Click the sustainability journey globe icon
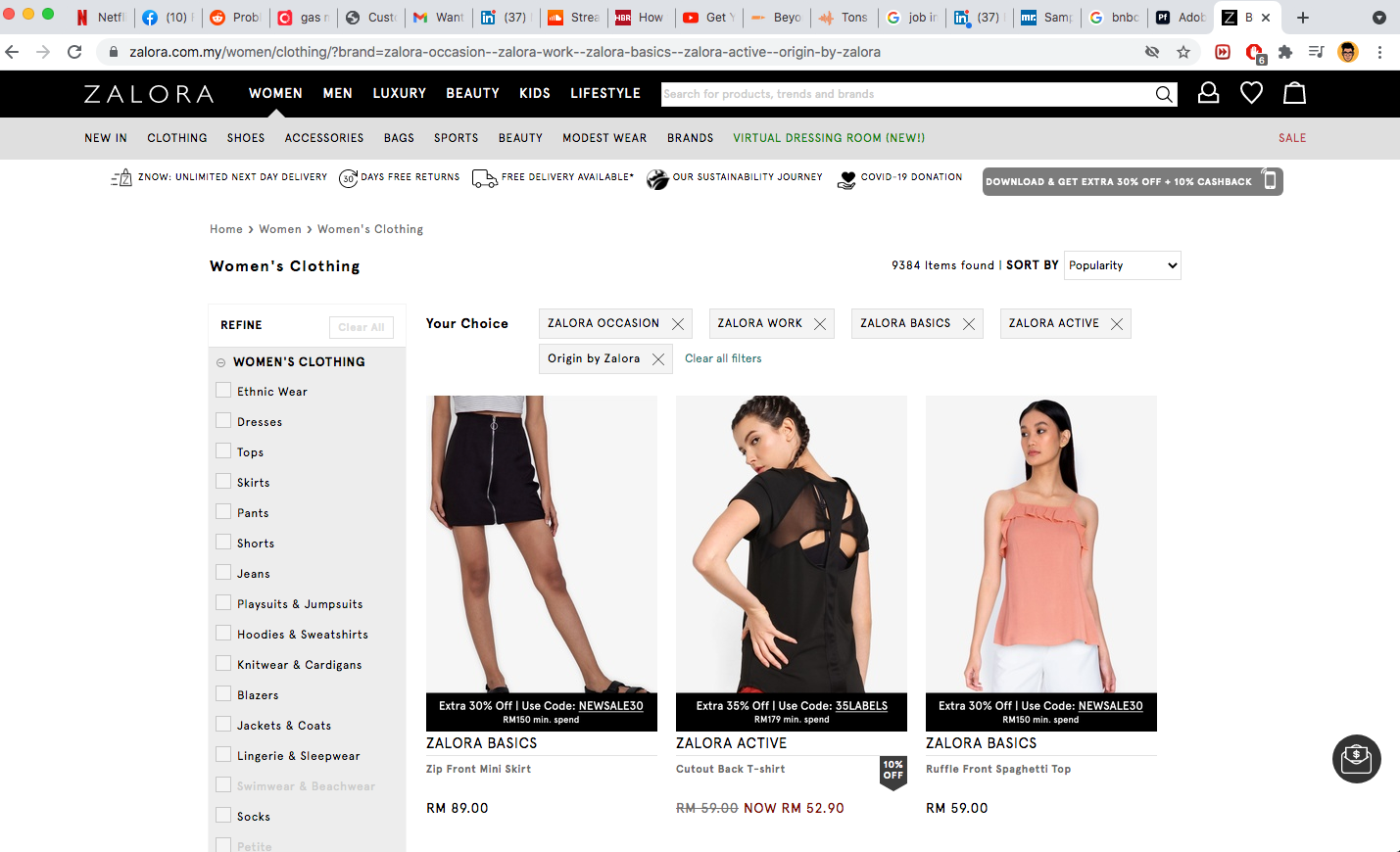1400x852 pixels. [657, 179]
